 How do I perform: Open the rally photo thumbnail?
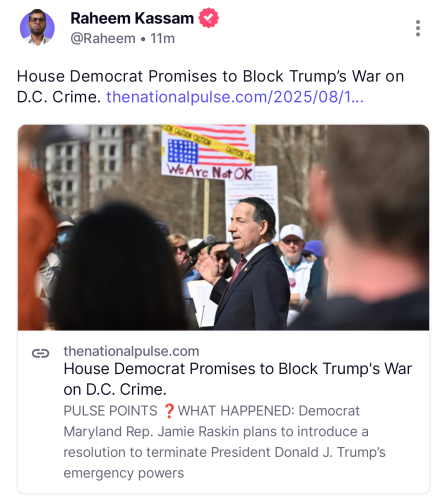pos(223,227)
